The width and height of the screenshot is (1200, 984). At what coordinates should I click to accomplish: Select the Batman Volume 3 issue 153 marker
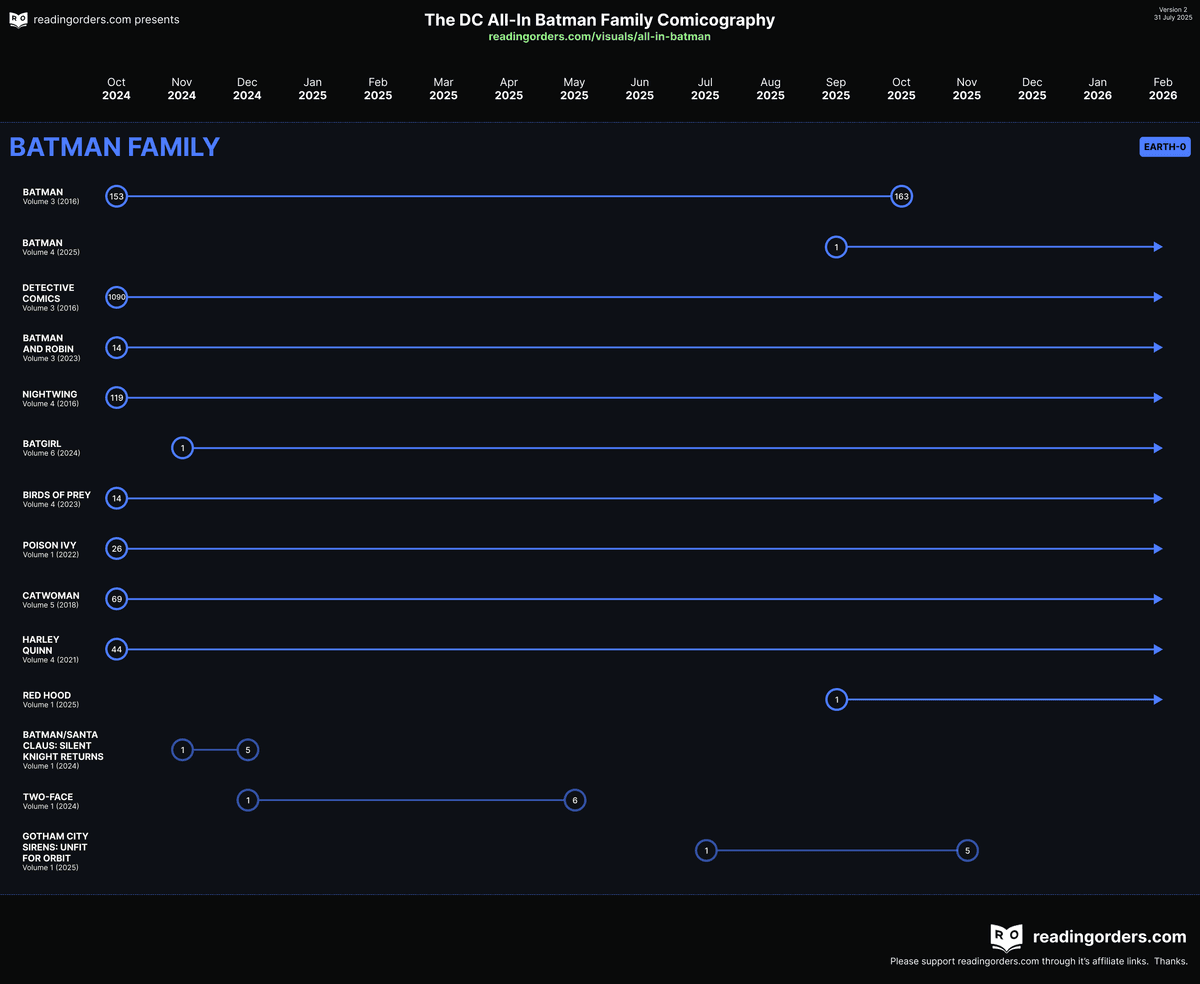tap(117, 196)
